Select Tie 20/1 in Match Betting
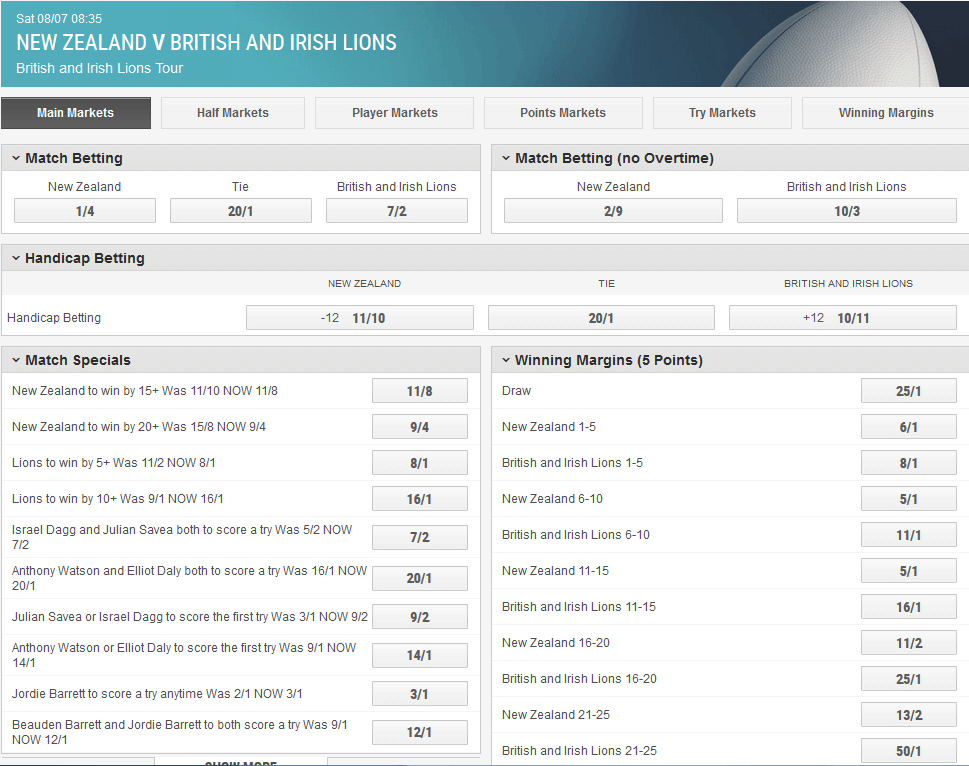969x766 pixels. coord(240,211)
